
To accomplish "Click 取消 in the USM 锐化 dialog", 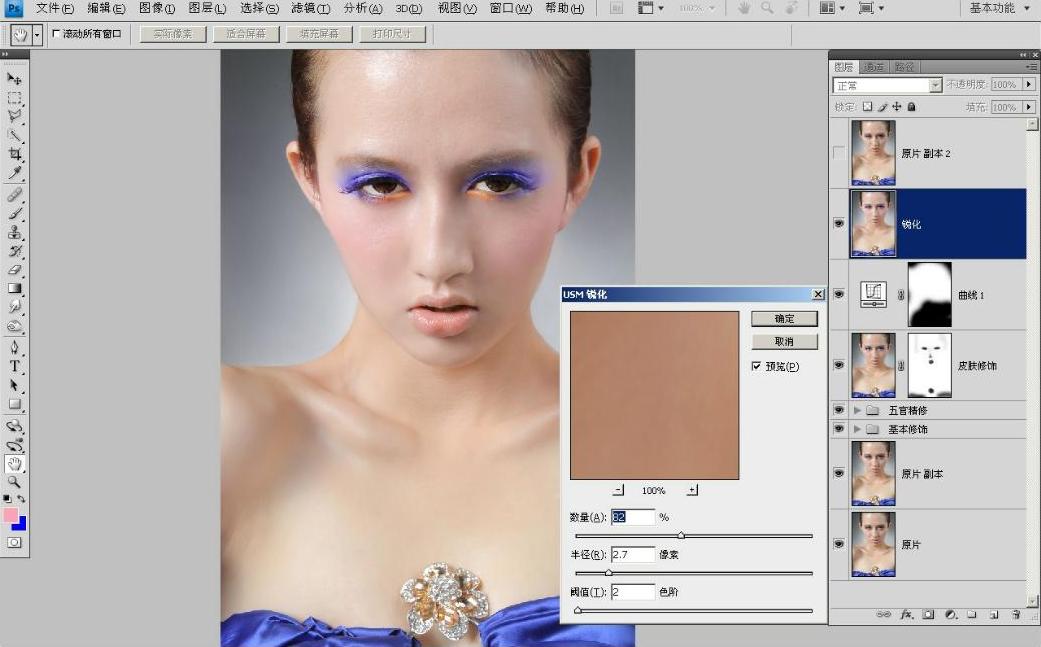I will pos(784,341).
